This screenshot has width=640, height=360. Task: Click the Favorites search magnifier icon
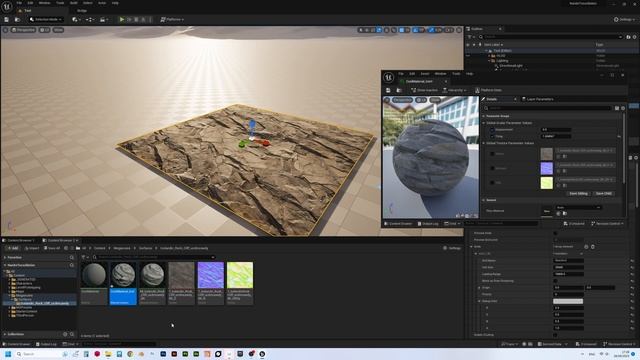72,258
